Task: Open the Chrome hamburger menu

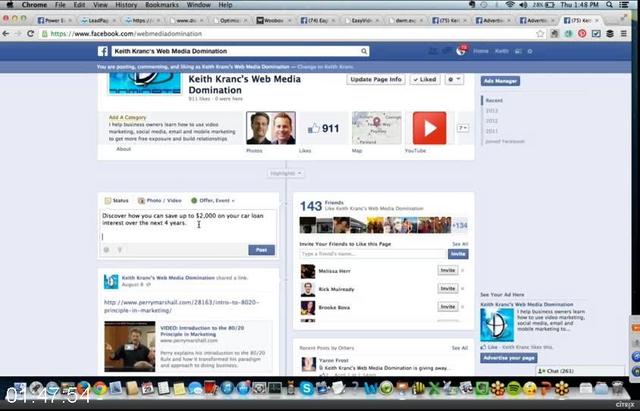Action: [624, 33]
